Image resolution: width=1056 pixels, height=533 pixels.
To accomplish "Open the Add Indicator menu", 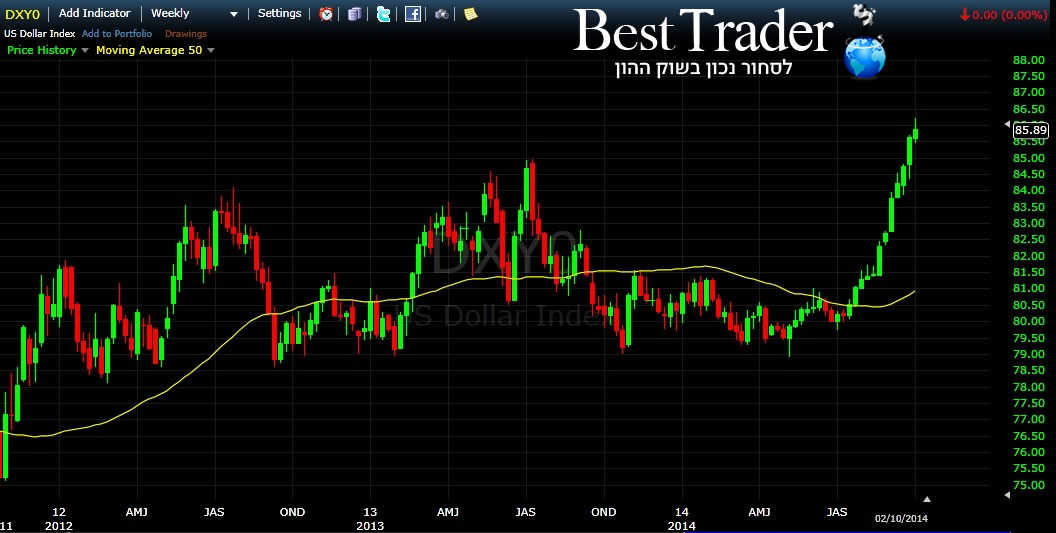I will click(94, 14).
